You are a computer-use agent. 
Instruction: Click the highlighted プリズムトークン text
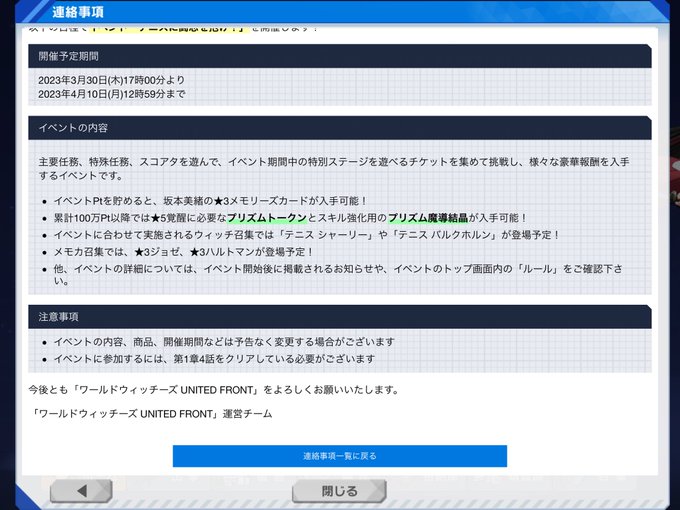pos(267,218)
